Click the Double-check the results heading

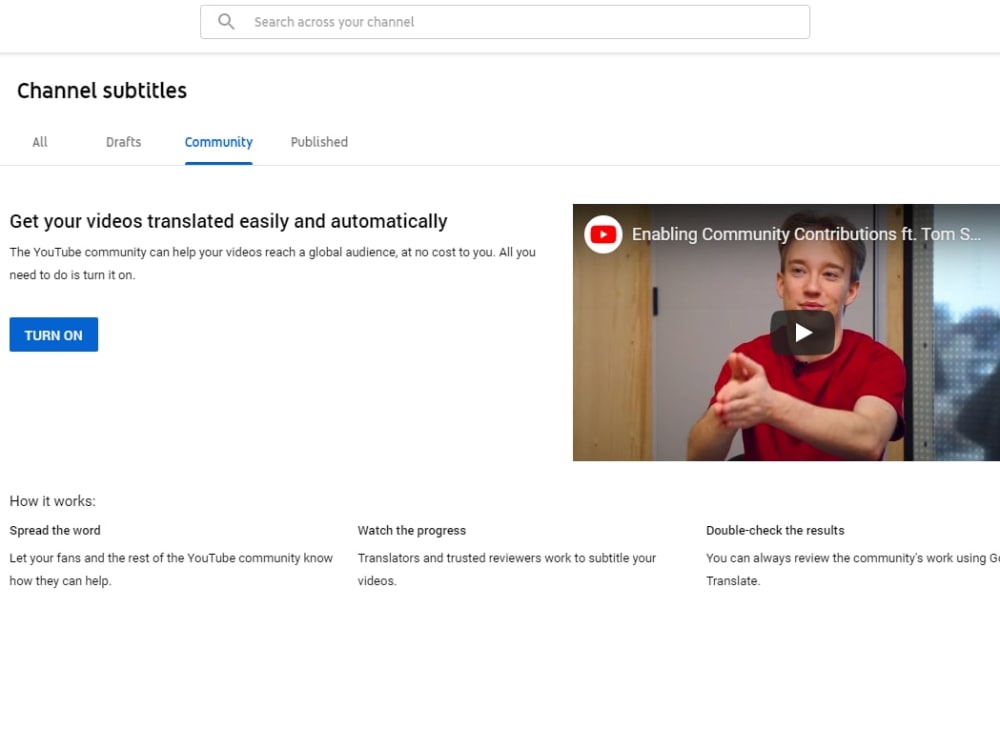tap(775, 531)
